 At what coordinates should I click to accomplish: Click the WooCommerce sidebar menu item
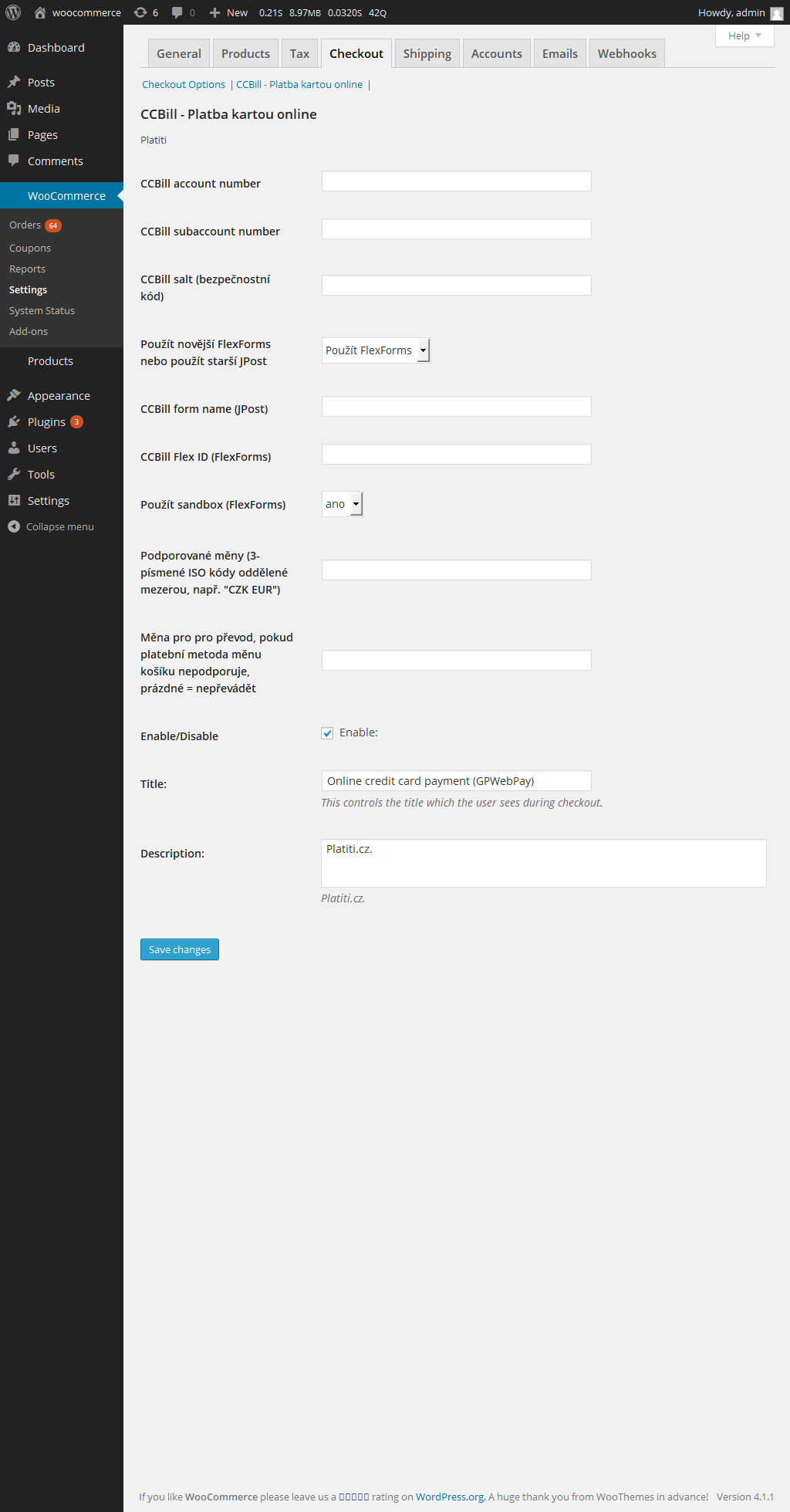[62, 195]
